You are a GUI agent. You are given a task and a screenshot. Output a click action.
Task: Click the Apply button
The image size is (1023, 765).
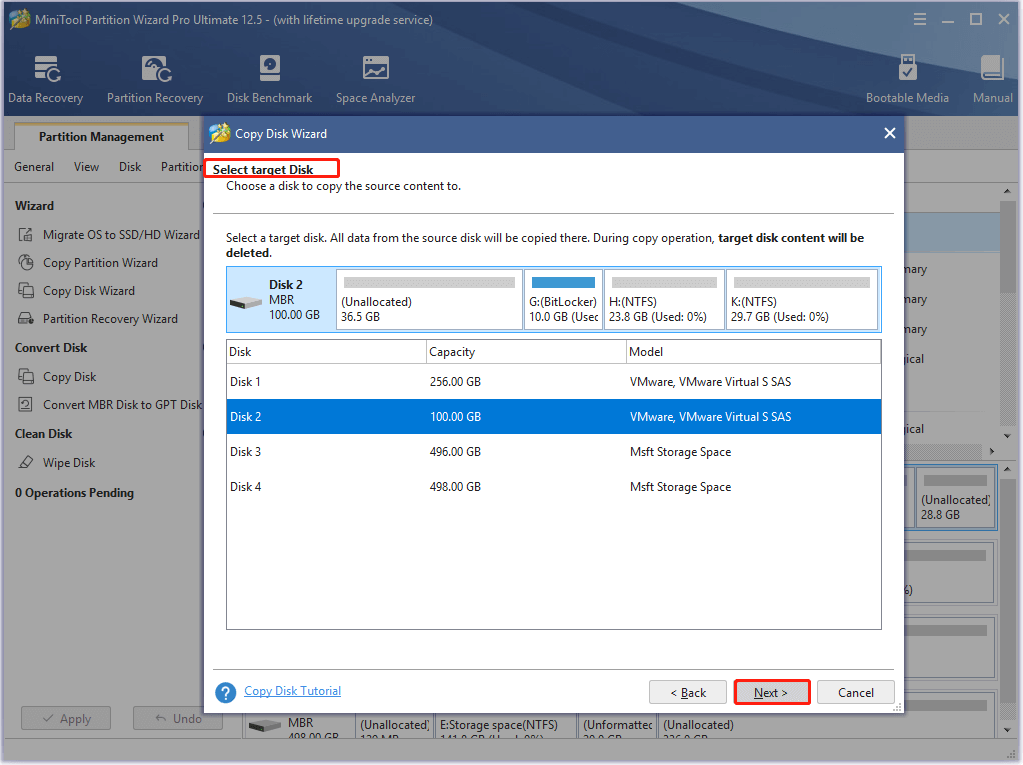click(66, 719)
